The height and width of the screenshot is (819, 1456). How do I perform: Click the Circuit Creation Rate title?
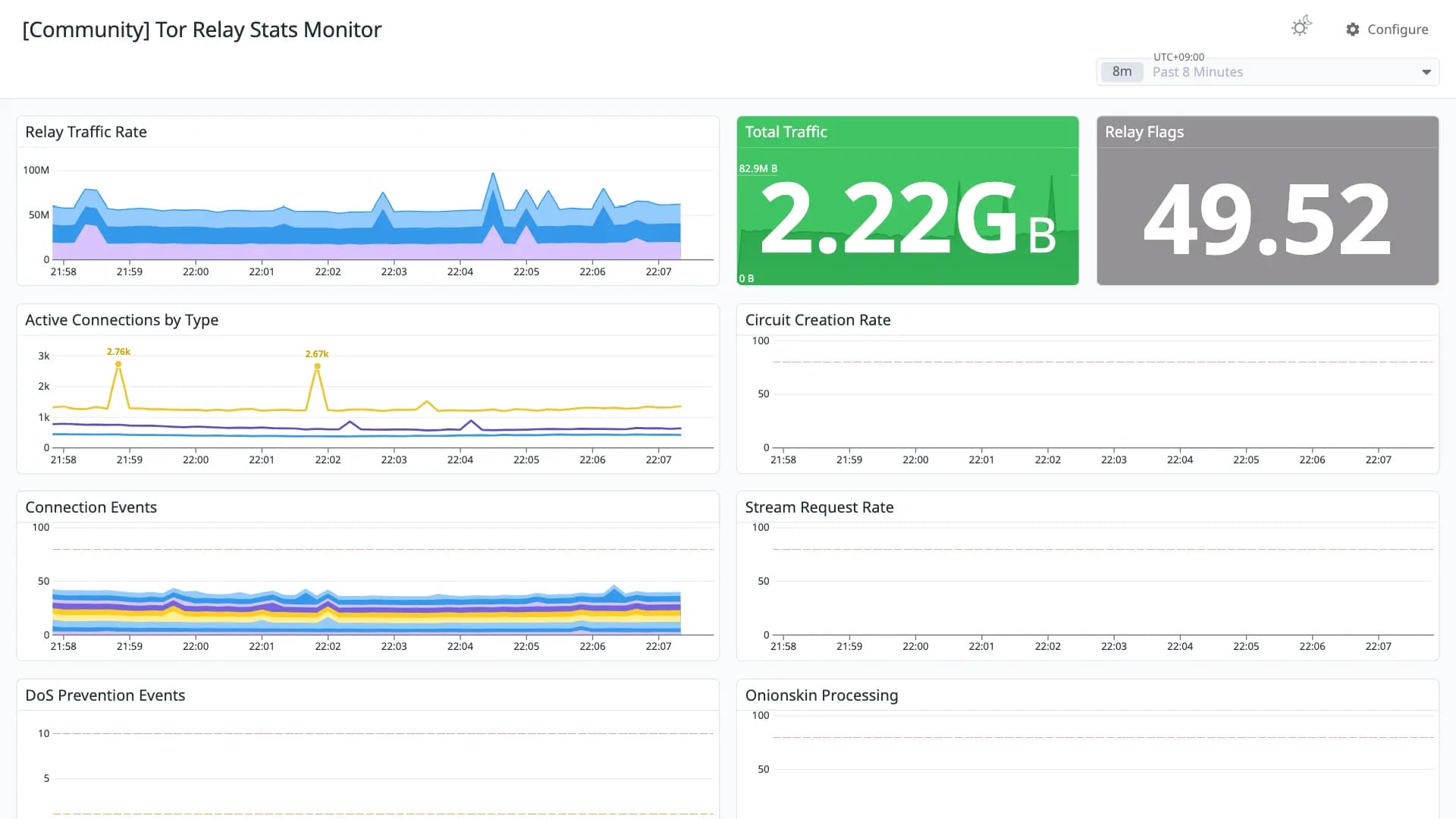[817, 320]
